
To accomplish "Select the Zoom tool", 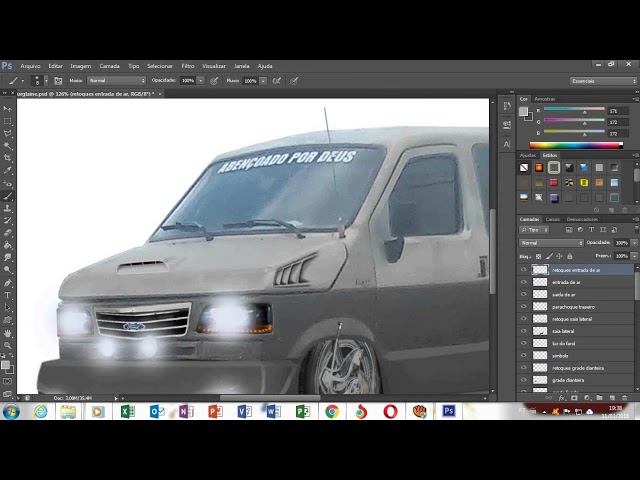I will point(7,345).
